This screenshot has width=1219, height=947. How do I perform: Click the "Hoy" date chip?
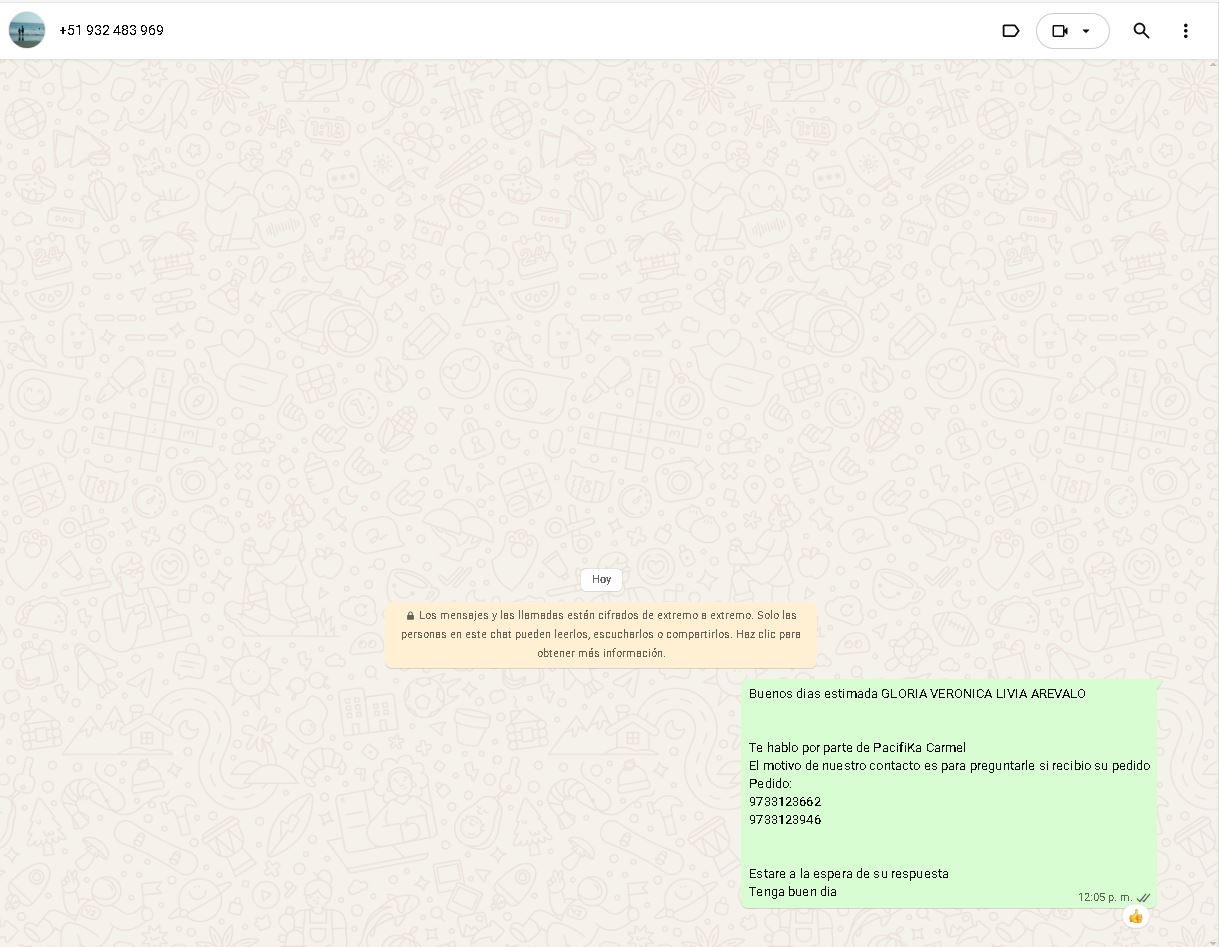601,579
